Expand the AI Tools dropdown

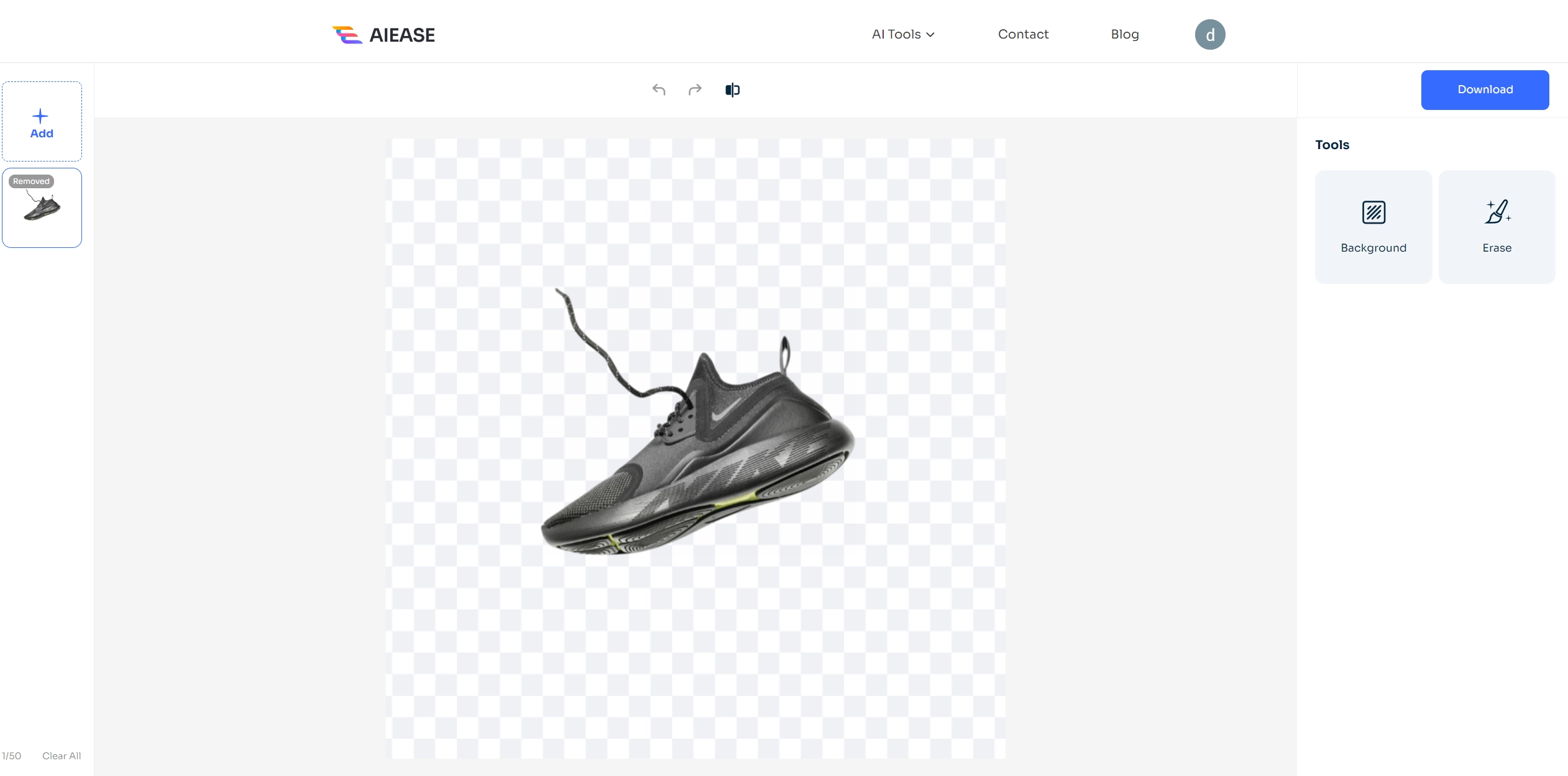896,35
